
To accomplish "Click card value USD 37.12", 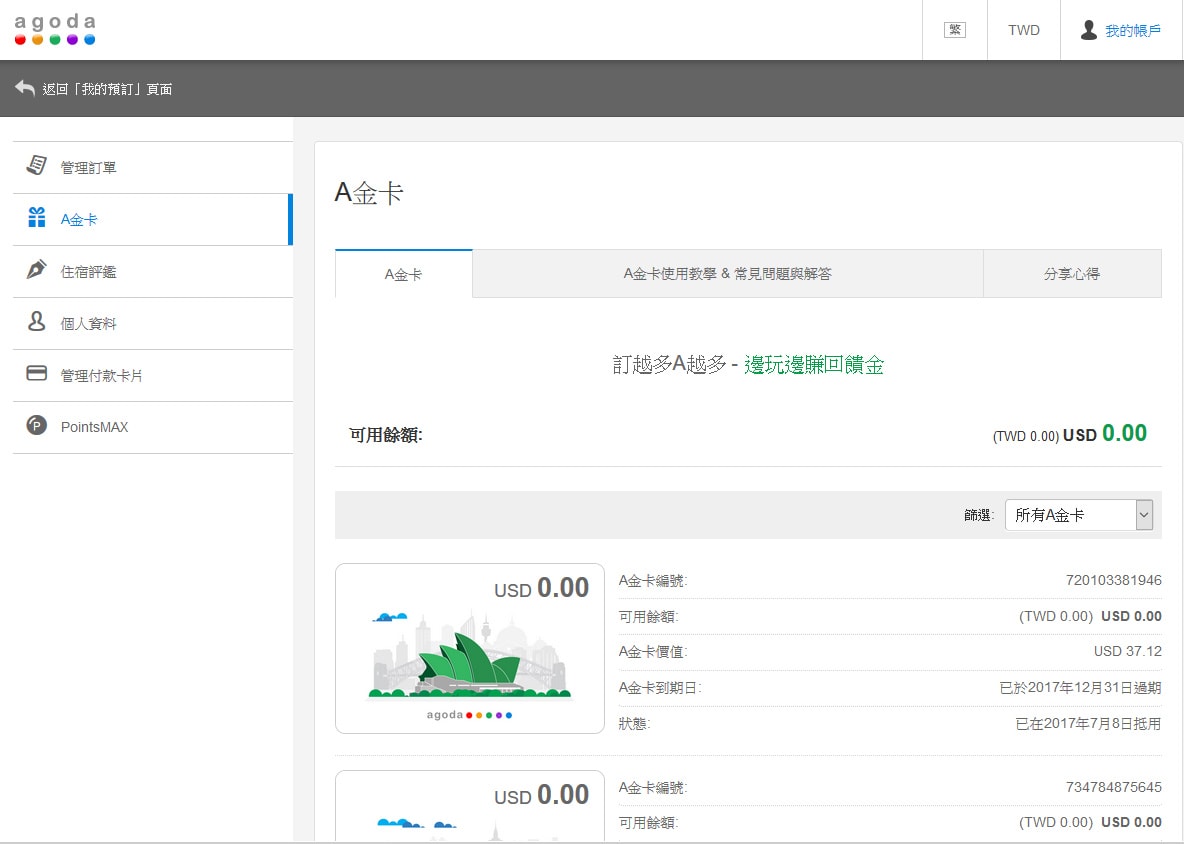I will coord(1127,651).
